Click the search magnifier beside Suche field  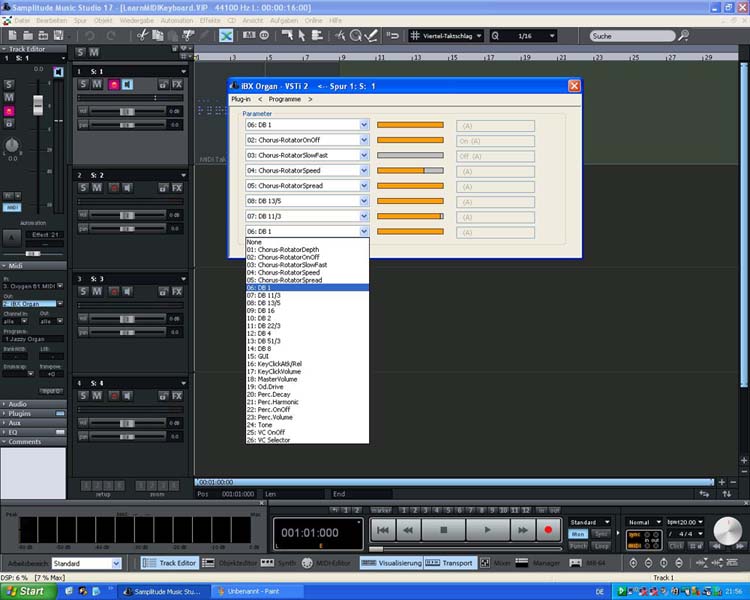[684, 35]
